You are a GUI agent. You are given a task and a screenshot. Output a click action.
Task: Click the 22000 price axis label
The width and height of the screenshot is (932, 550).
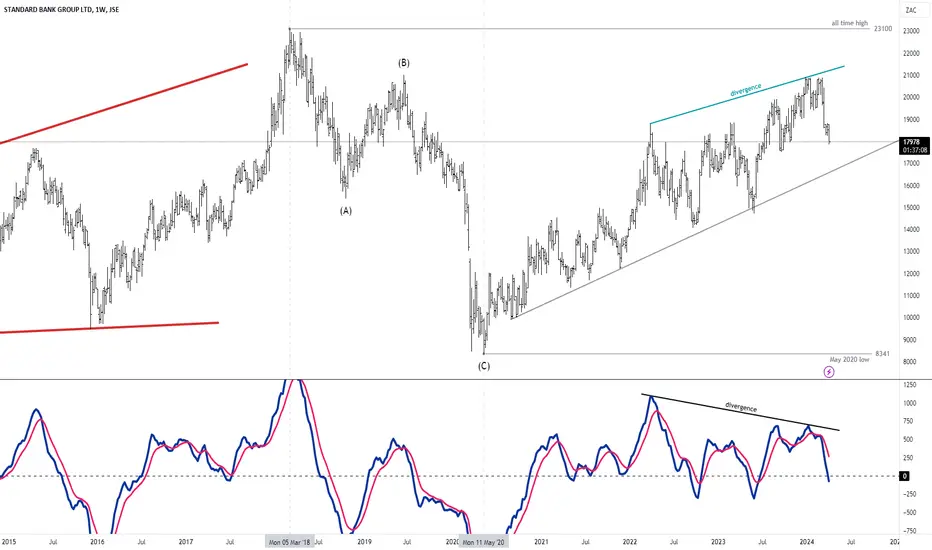click(911, 53)
